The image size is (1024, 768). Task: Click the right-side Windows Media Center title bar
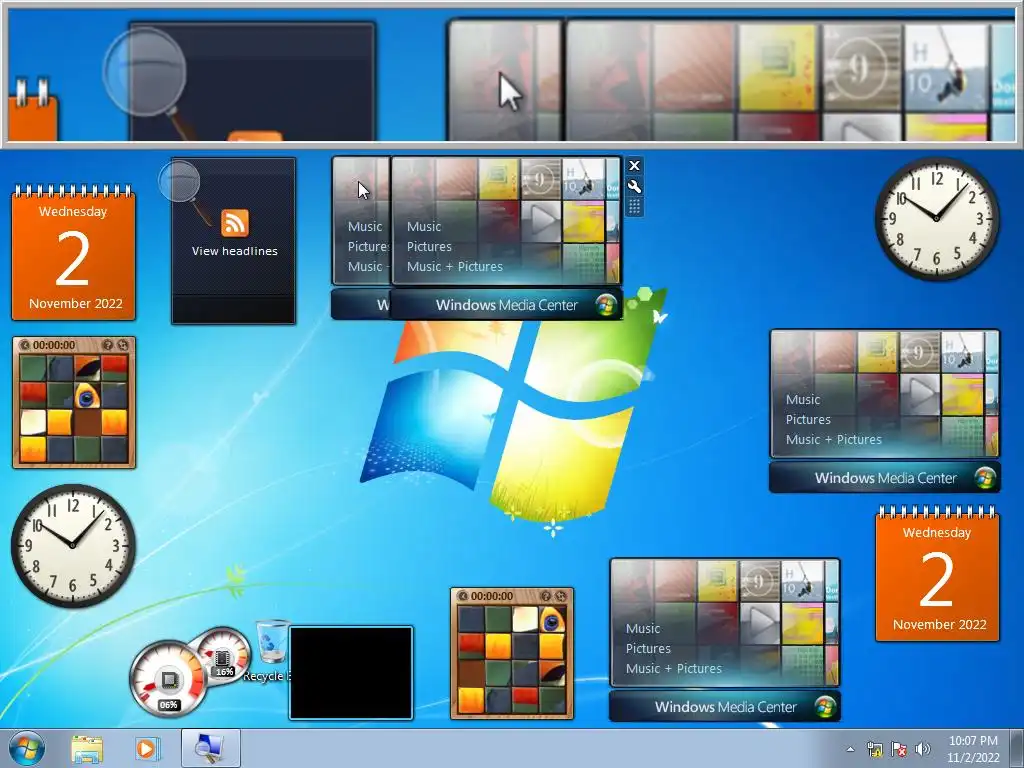pyautogui.click(x=885, y=478)
